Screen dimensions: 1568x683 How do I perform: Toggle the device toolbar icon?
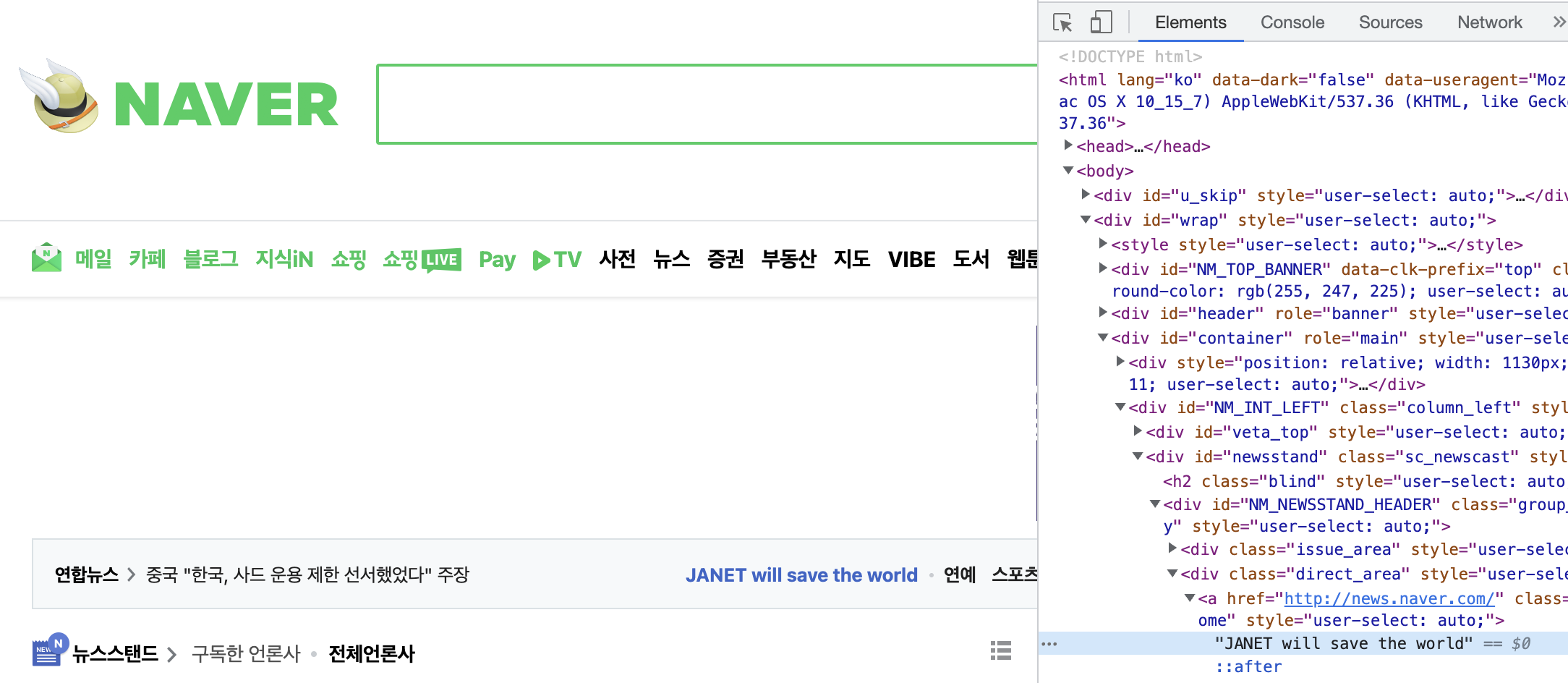coord(1101,22)
